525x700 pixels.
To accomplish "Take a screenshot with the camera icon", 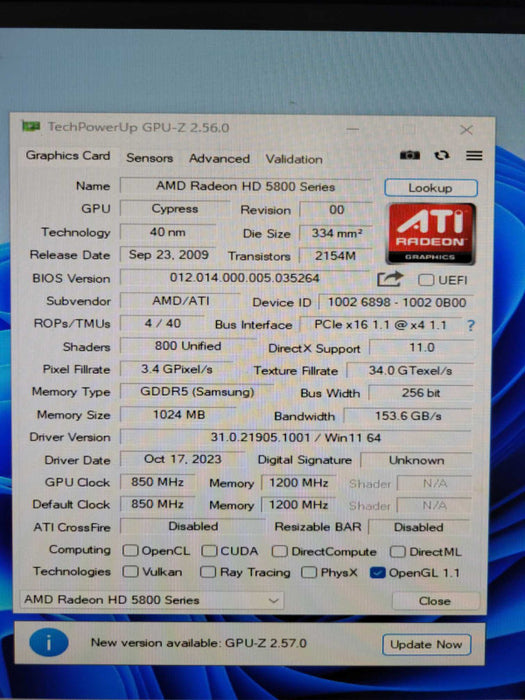I will [x=409, y=155].
